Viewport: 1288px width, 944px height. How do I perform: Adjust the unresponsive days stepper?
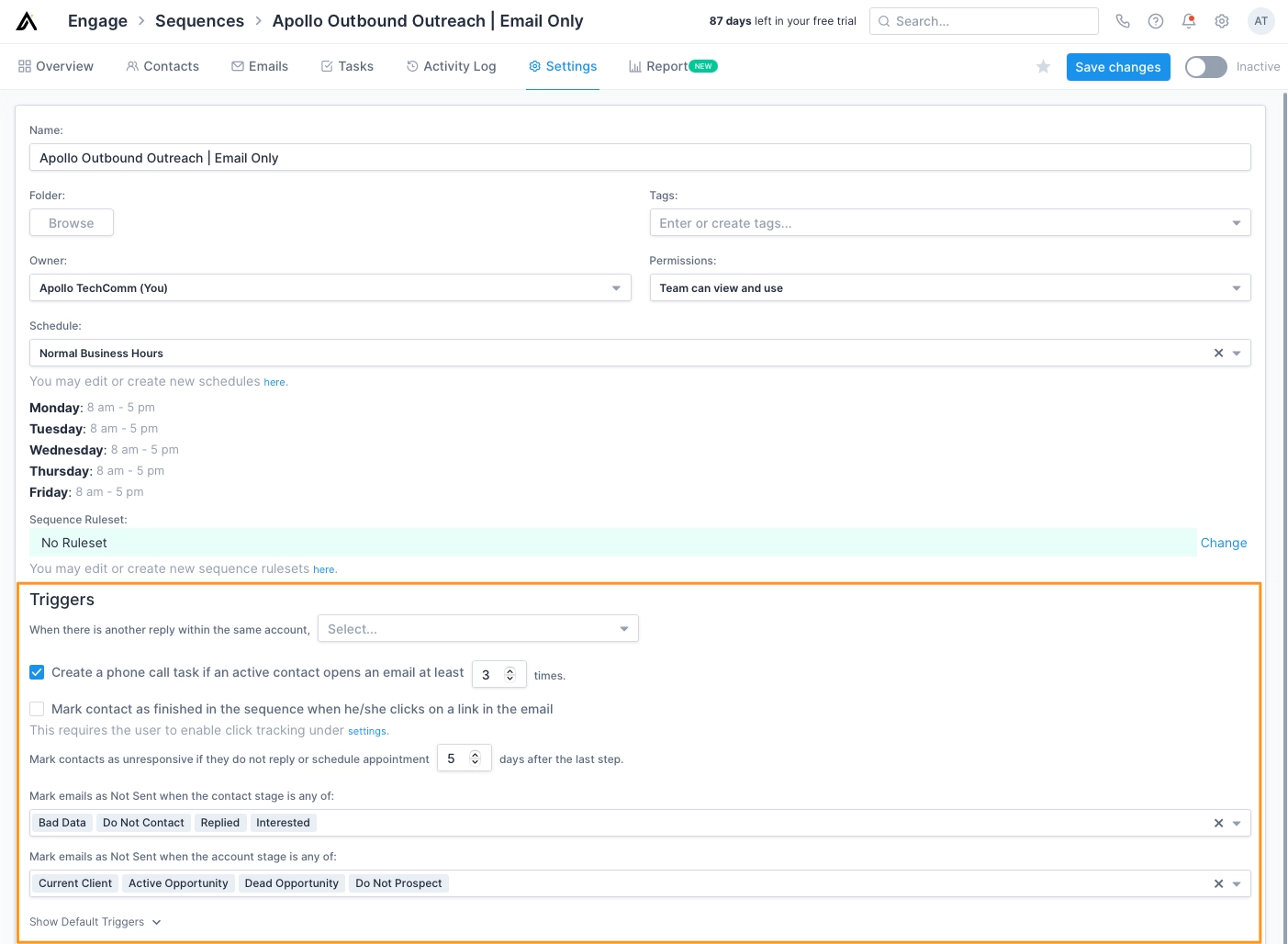click(x=476, y=759)
